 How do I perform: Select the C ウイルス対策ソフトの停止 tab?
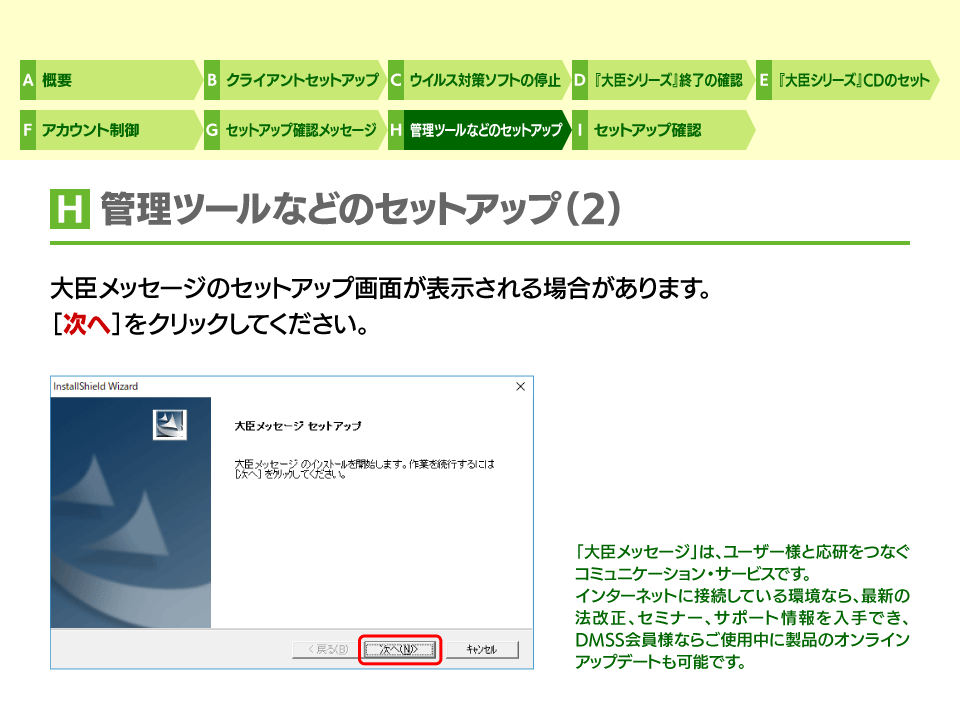pyautogui.click(x=477, y=80)
